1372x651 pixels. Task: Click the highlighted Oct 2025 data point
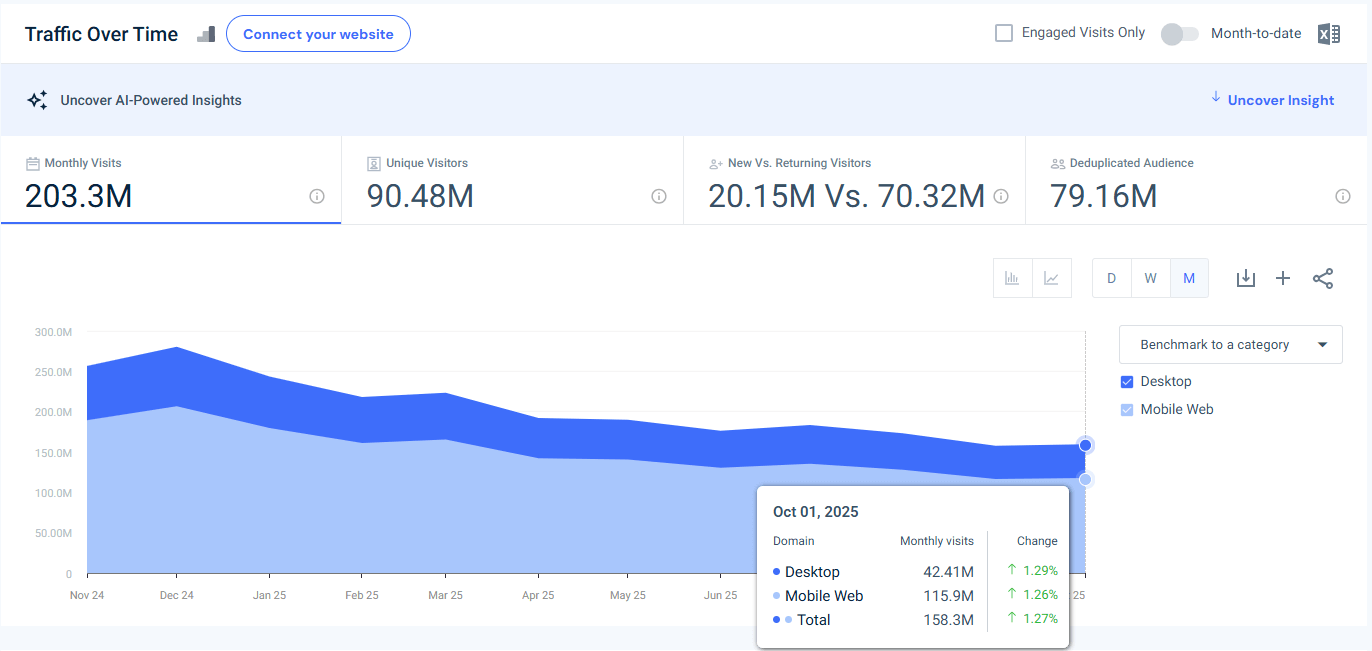coord(1085,444)
